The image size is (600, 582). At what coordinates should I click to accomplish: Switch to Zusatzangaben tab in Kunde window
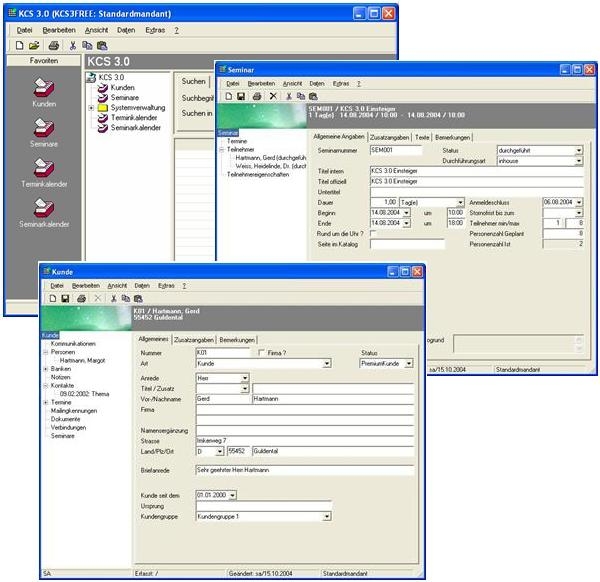tap(194, 340)
